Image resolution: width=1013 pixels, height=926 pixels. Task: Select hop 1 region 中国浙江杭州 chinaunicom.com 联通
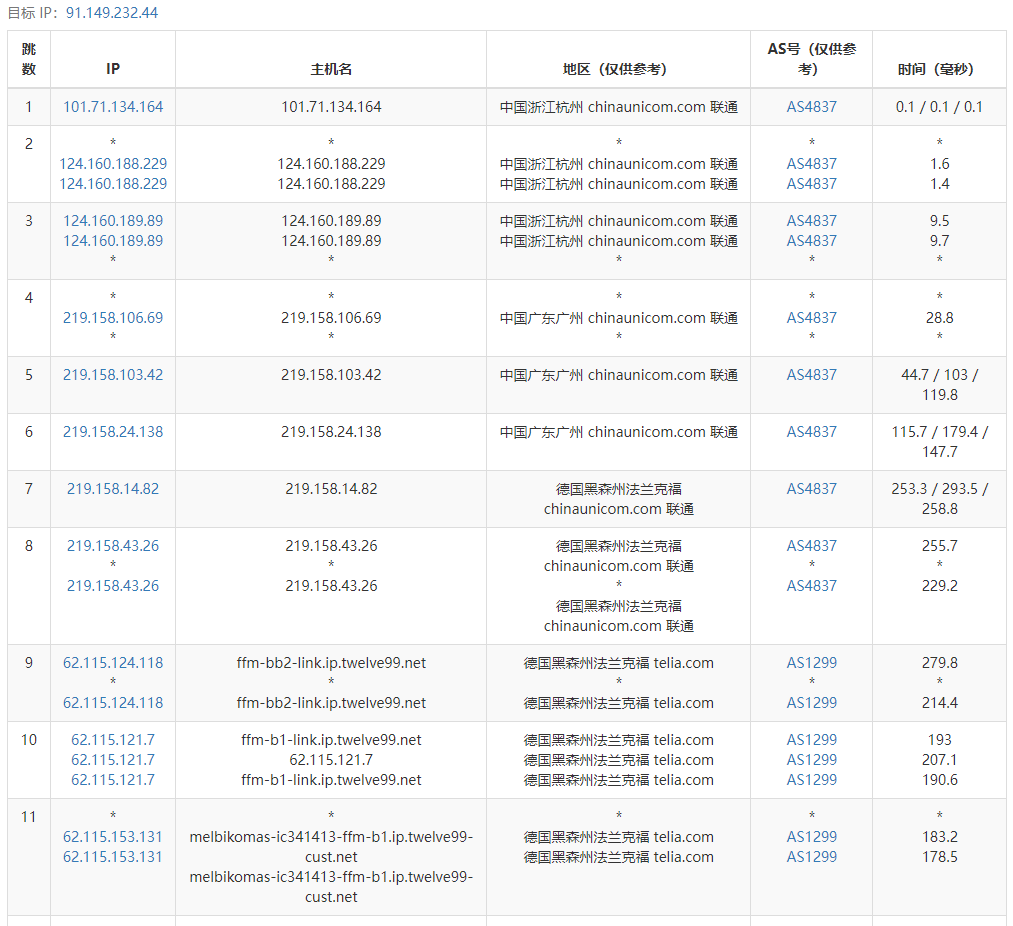tap(618, 107)
